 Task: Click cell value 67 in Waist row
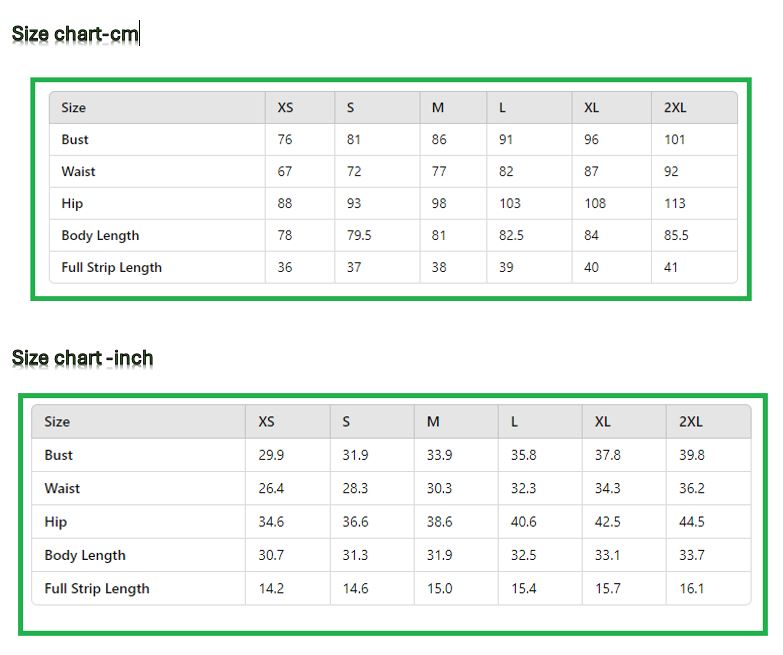click(x=285, y=172)
